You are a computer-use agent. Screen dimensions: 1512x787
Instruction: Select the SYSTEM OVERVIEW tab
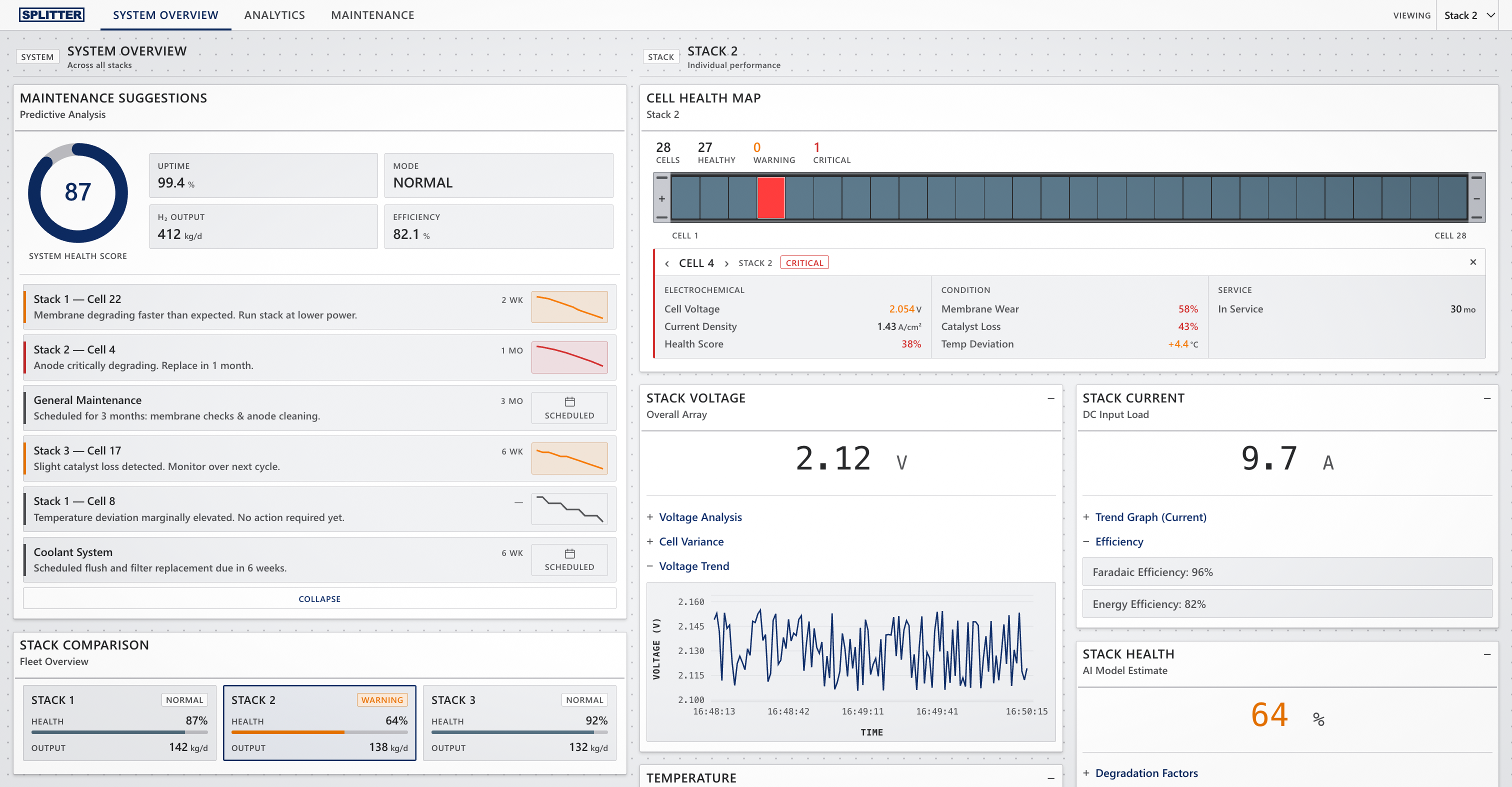165,15
